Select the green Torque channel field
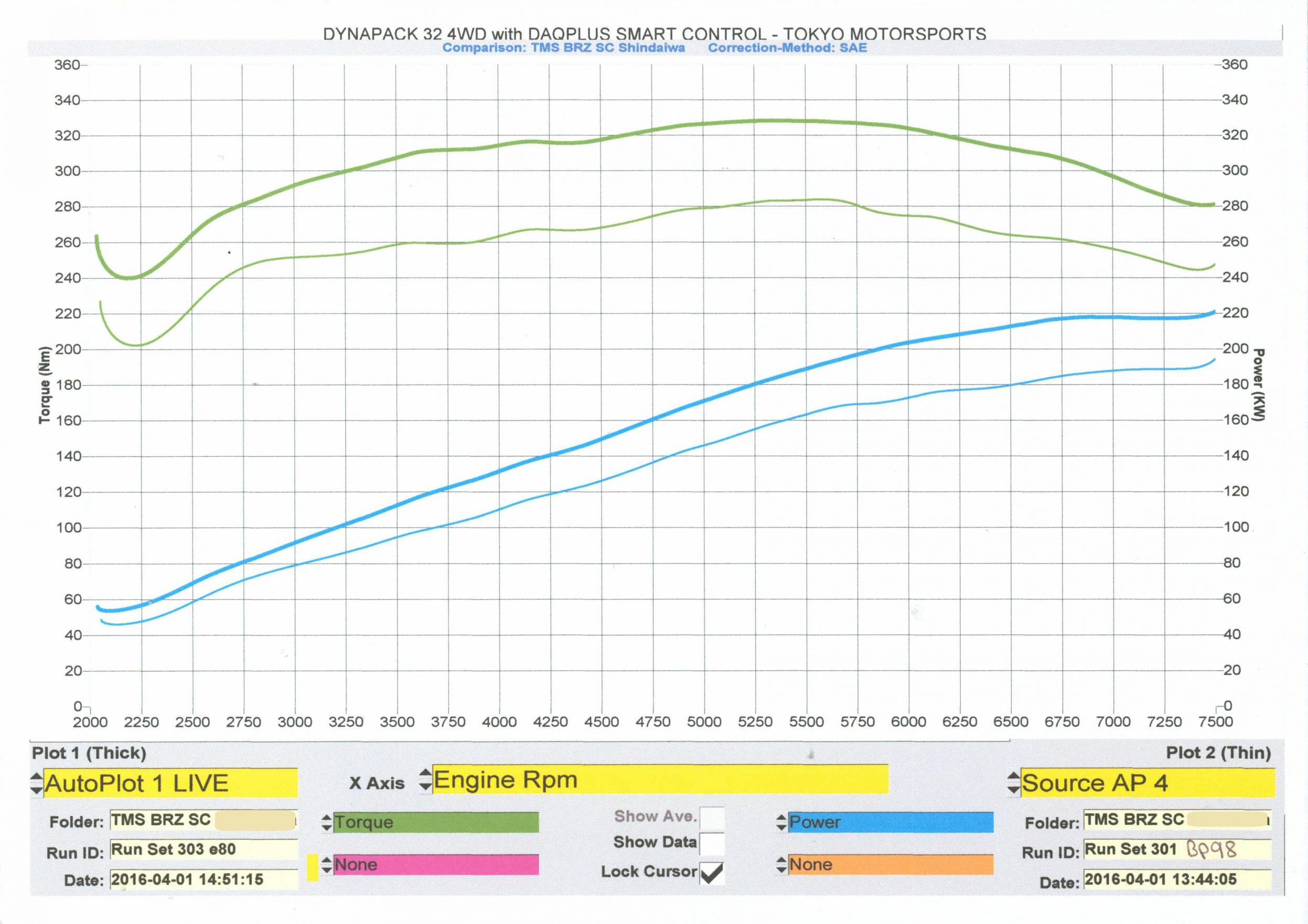Screen dimensions: 1308x924 coord(436,822)
